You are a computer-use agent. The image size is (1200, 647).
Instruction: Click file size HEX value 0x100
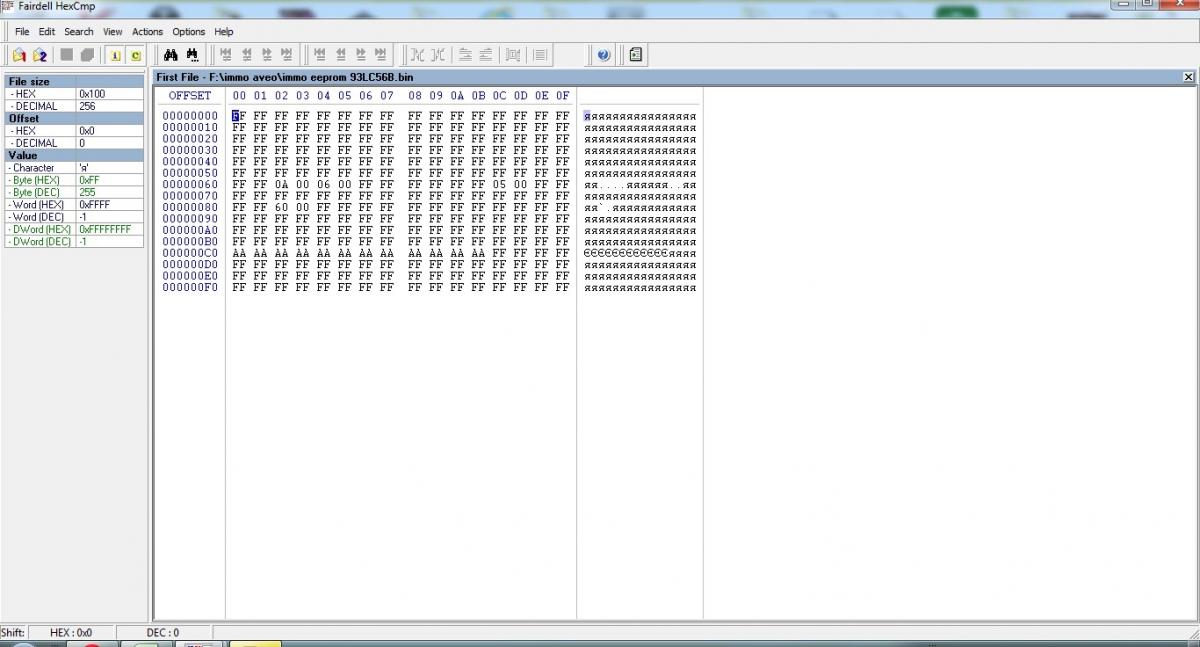[110, 94]
